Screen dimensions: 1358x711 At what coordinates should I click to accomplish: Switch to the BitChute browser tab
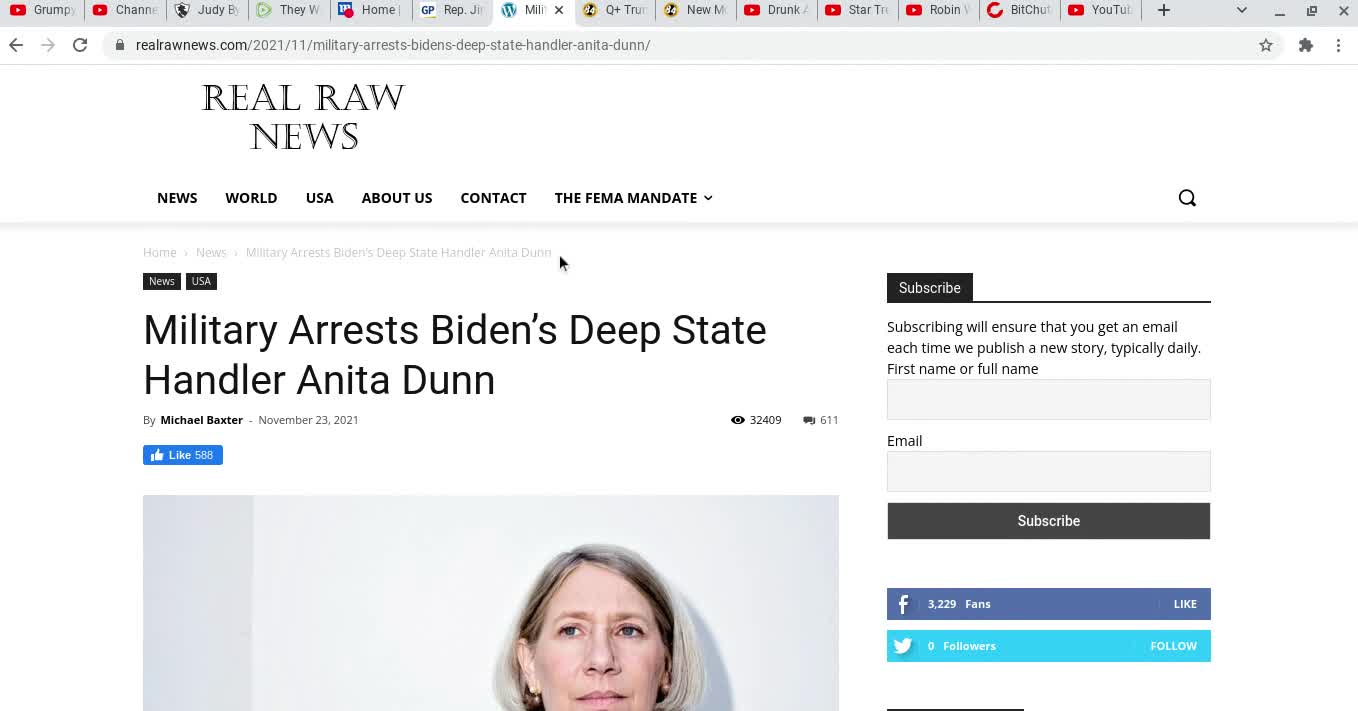(1019, 10)
